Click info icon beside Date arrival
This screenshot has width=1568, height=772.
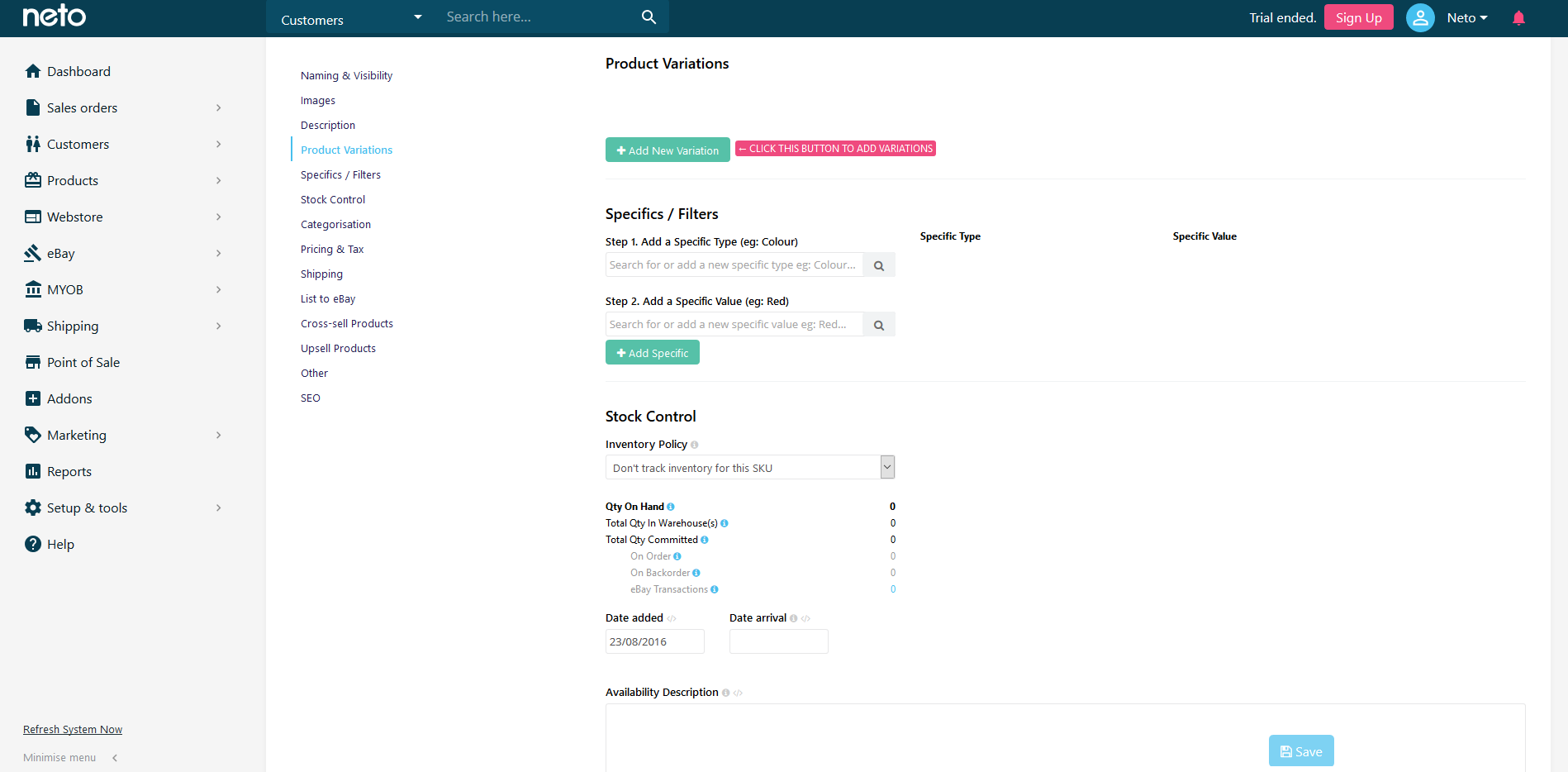(x=793, y=618)
